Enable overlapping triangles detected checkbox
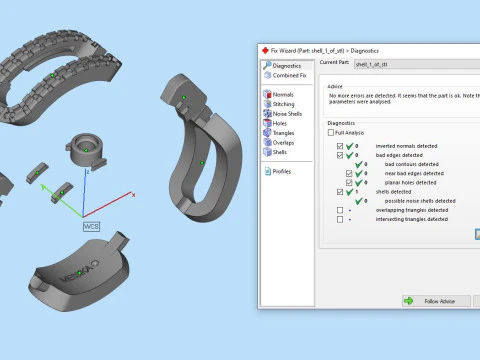480x360 pixels. pyautogui.click(x=340, y=210)
